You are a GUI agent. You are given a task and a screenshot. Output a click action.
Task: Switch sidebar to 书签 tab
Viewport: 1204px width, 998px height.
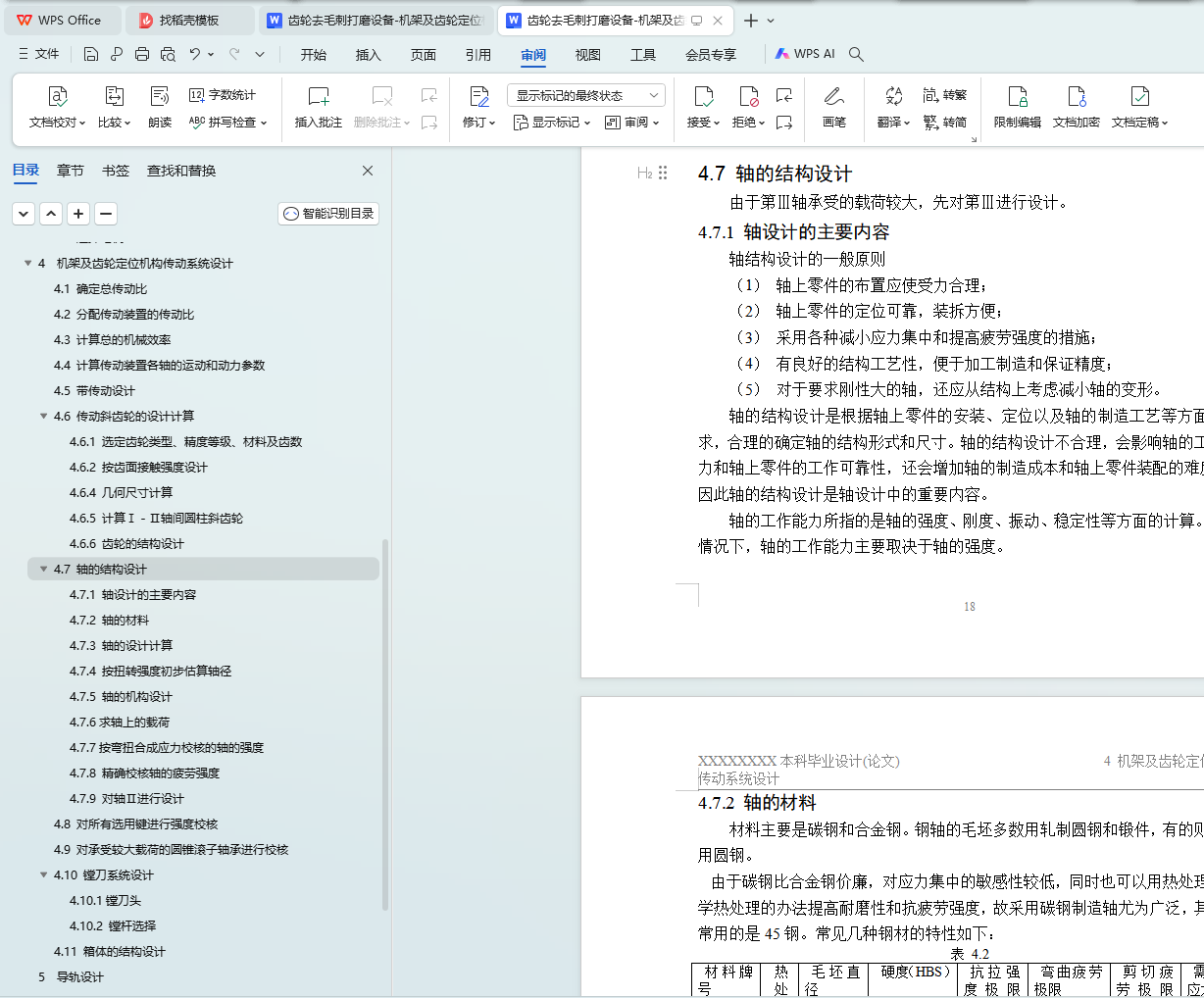coord(116,171)
